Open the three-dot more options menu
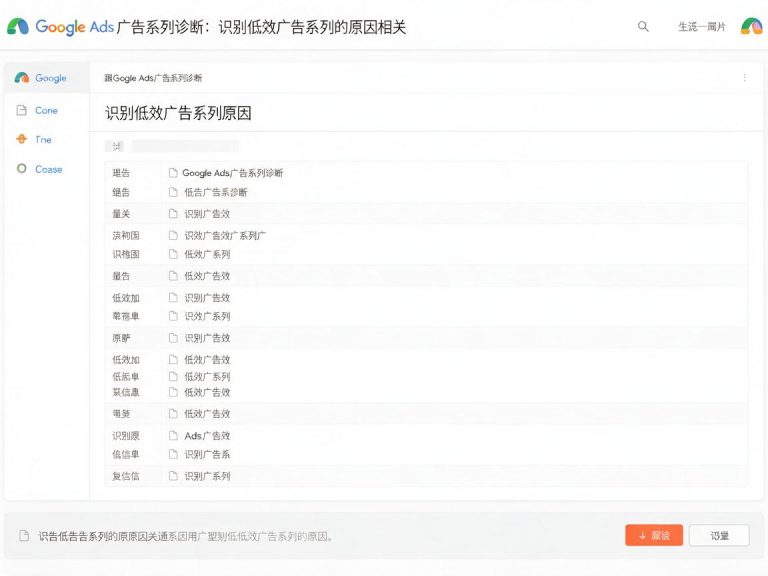 pos(744,78)
